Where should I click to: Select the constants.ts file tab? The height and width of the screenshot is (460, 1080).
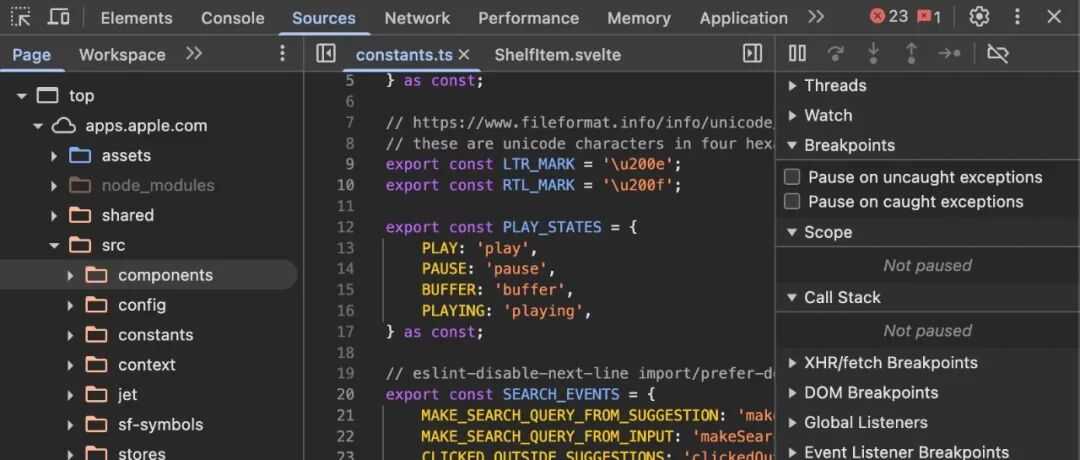pos(405,54)
